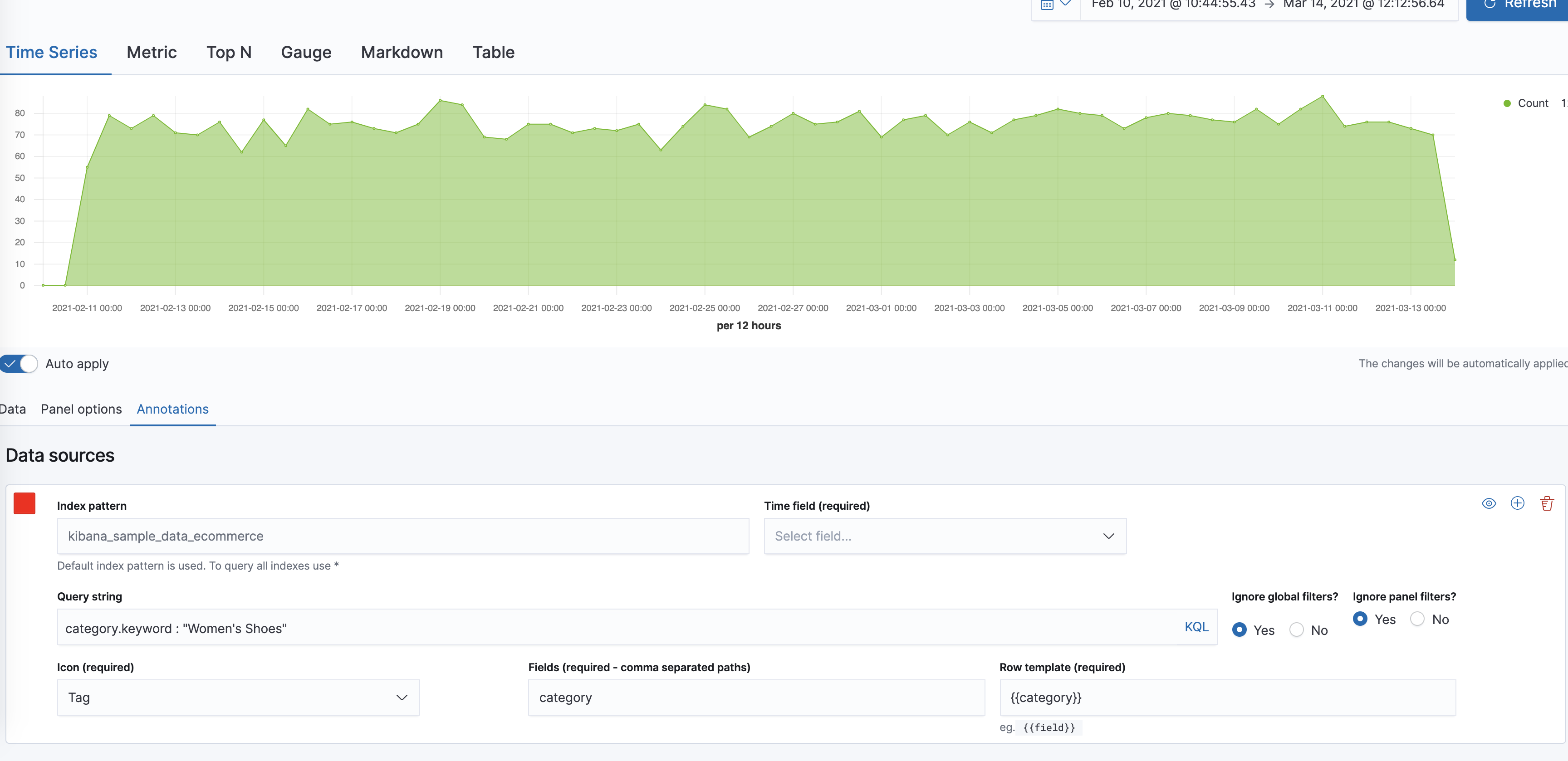Delete the annotation data source
Screen dimensions: 1568x761
point(1547,504)
